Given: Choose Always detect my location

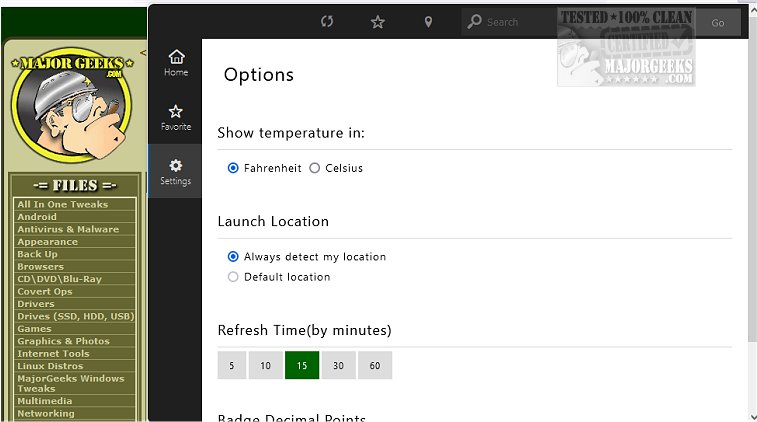Looking at the screenshot, I should [x=234, y=257].
